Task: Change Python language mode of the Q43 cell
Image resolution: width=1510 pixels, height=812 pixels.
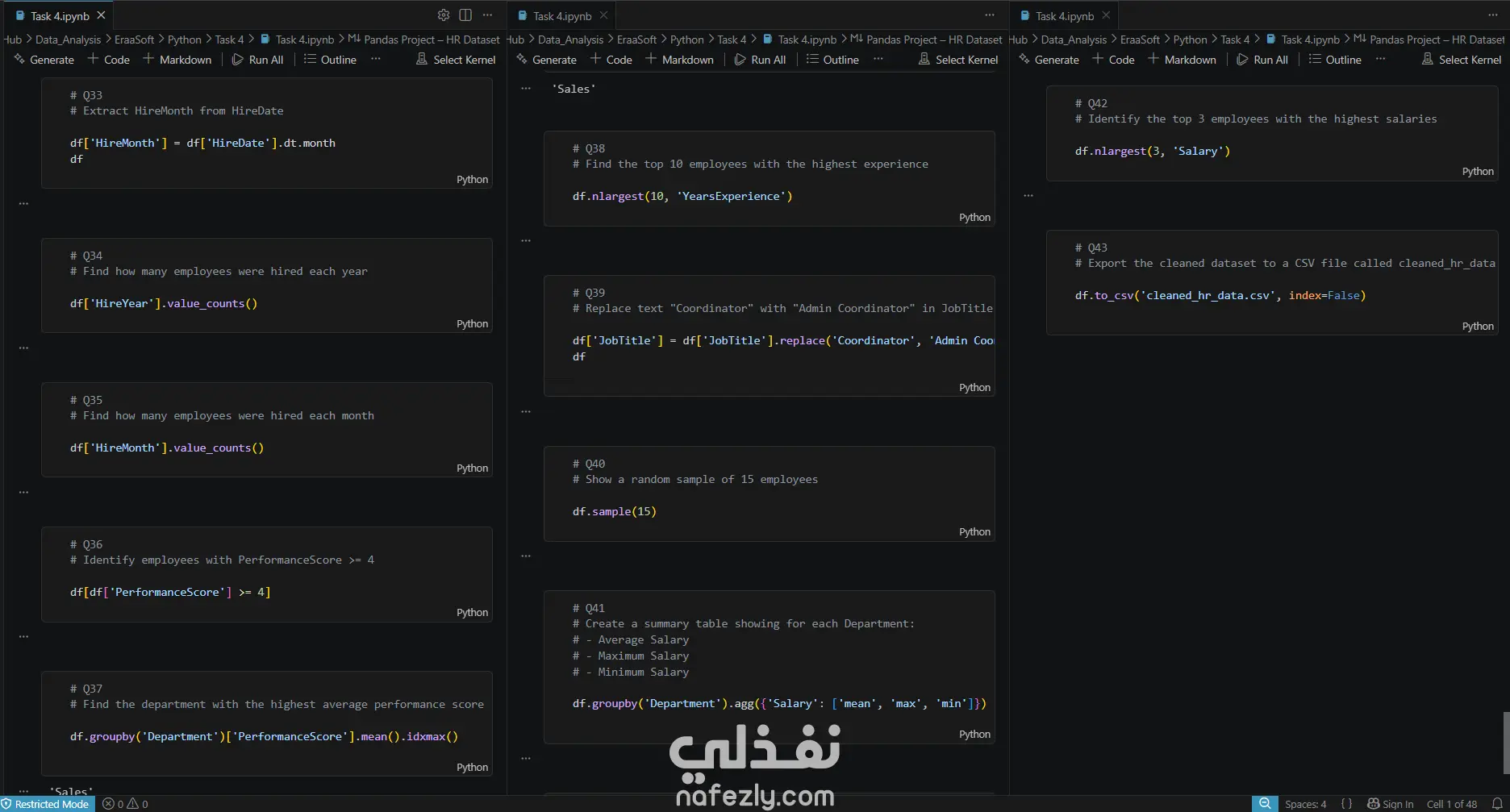Action: click(1478, 327)
